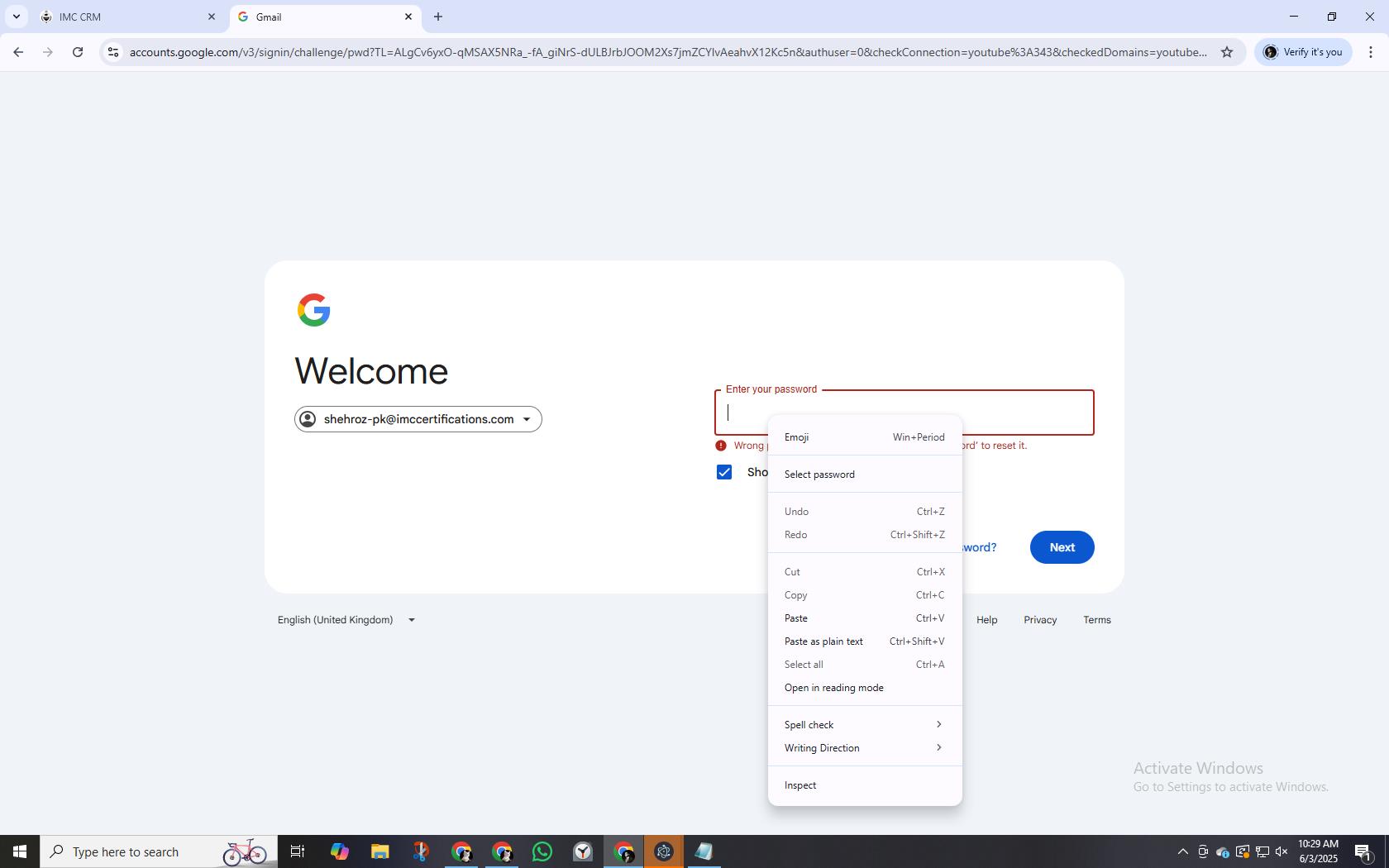Screen dimensions: 1389x868
Task: Open the Windows Start menu
Action: click(x=20, y=851)
